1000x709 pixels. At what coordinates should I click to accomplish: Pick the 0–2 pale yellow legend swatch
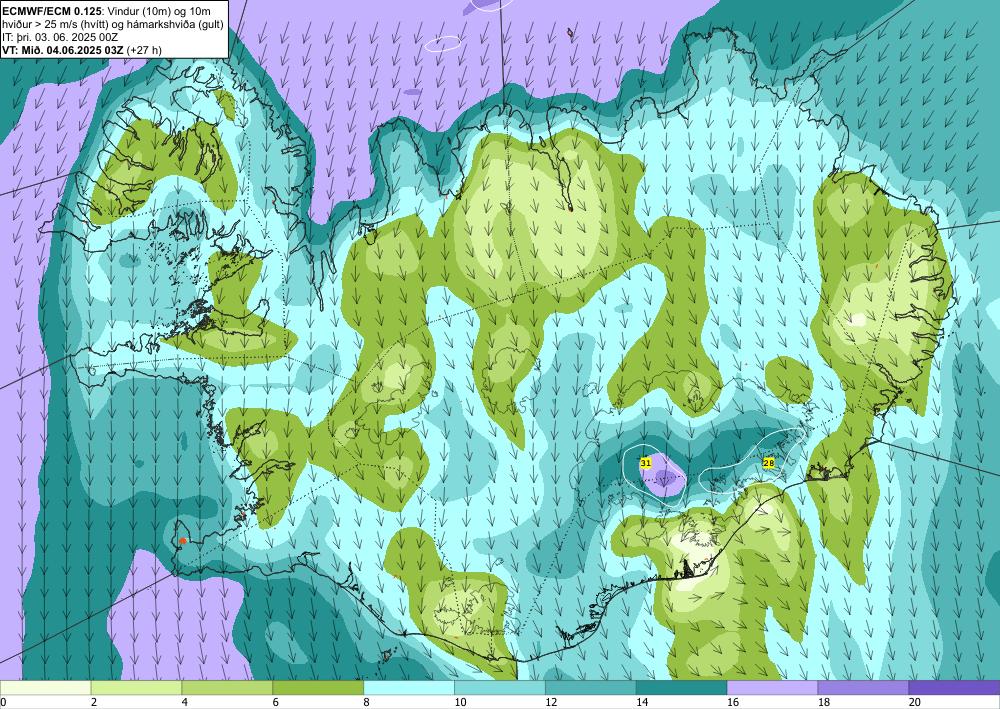(45, 688)
